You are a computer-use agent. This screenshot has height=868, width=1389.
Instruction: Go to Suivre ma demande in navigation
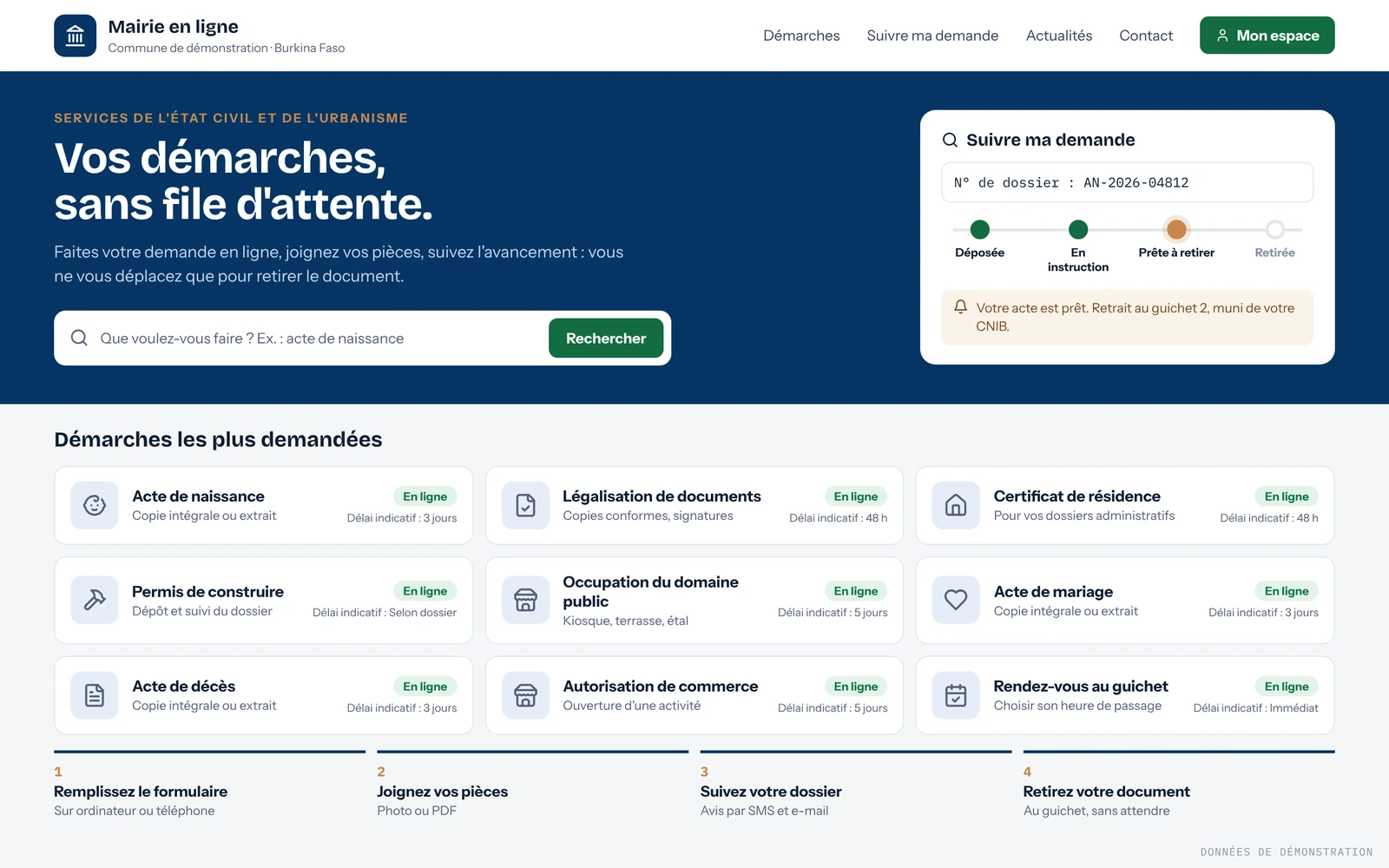pos(932,36)
